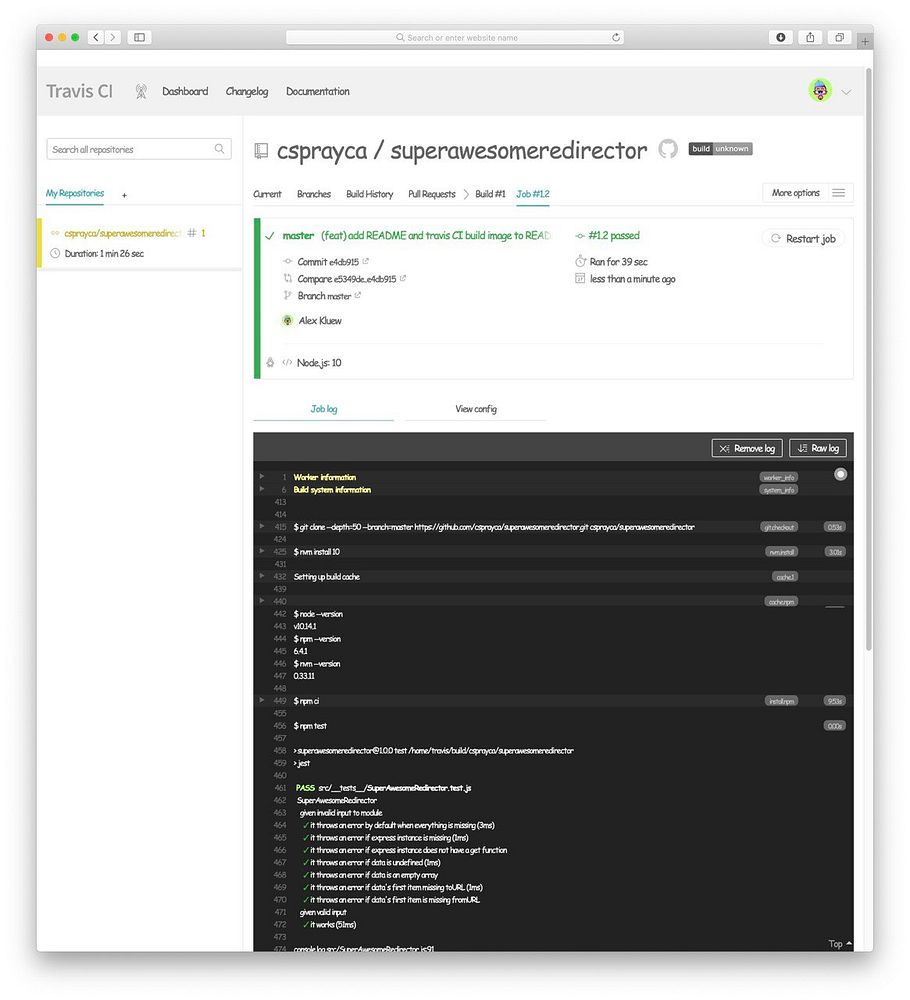Click the Travis CI broadcast tower icon
The image size is (910, 1000).
141,92
